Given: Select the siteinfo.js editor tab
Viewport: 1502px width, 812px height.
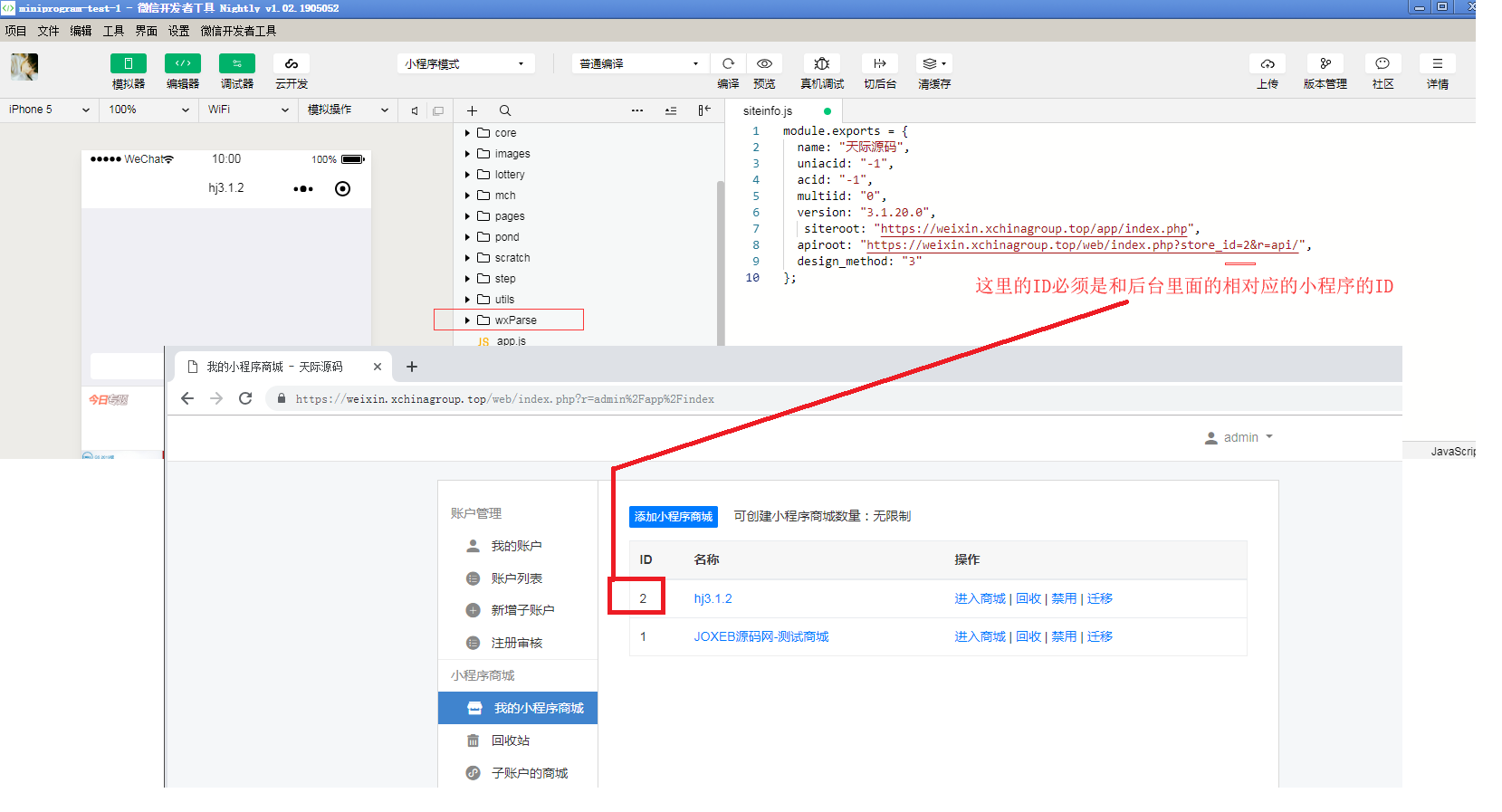Looking at the screenshot, I should click(784, 110).
